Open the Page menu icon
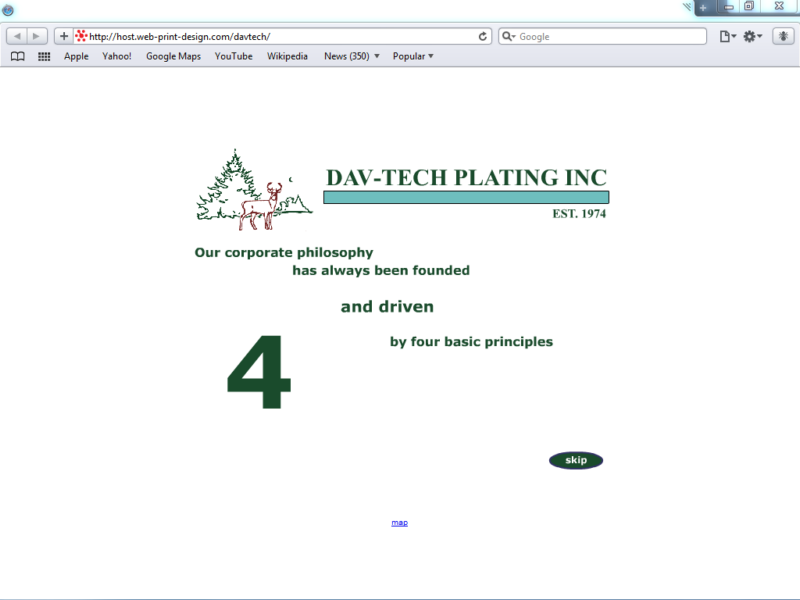The image size is (800, 600). click(728, 36)
